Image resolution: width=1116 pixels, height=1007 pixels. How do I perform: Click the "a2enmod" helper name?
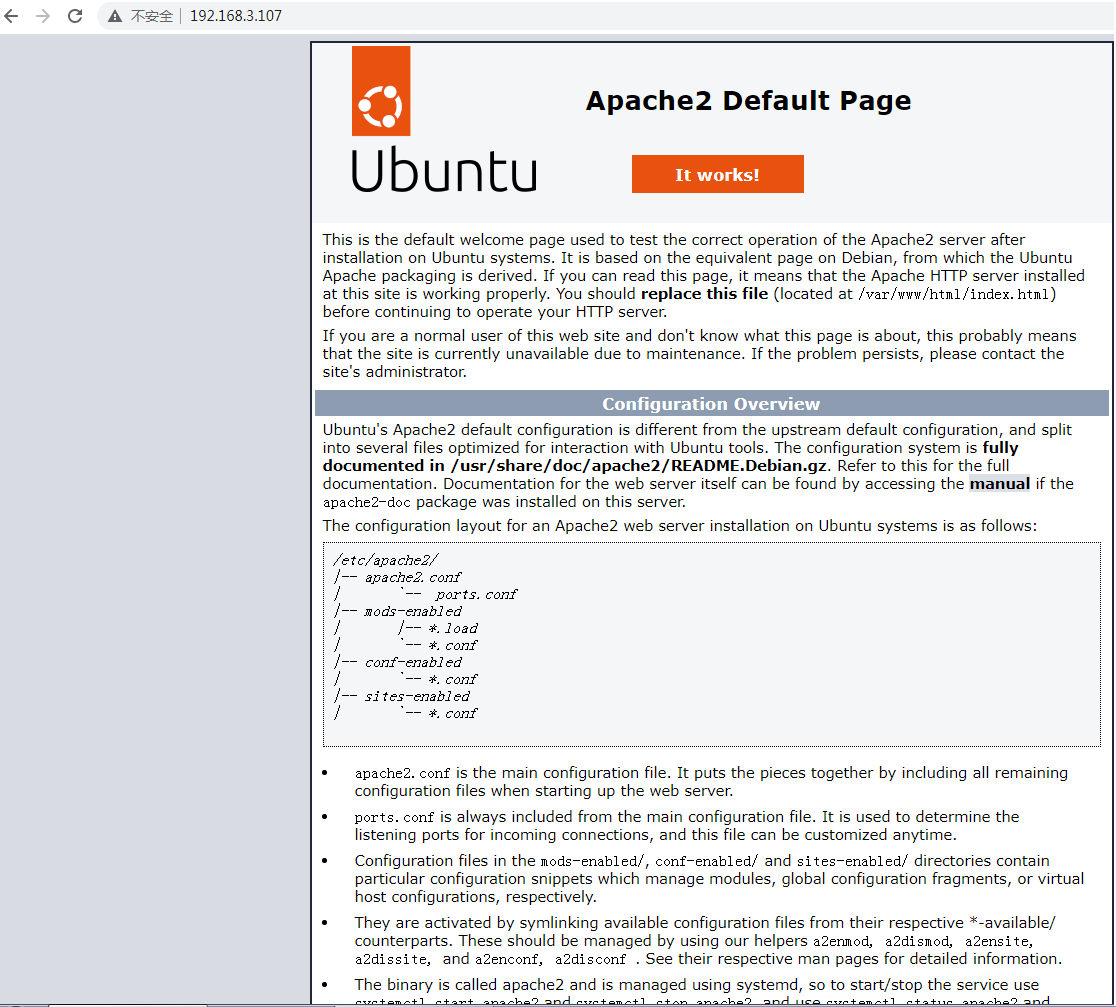pyautogui.click(x=841, y=942)
